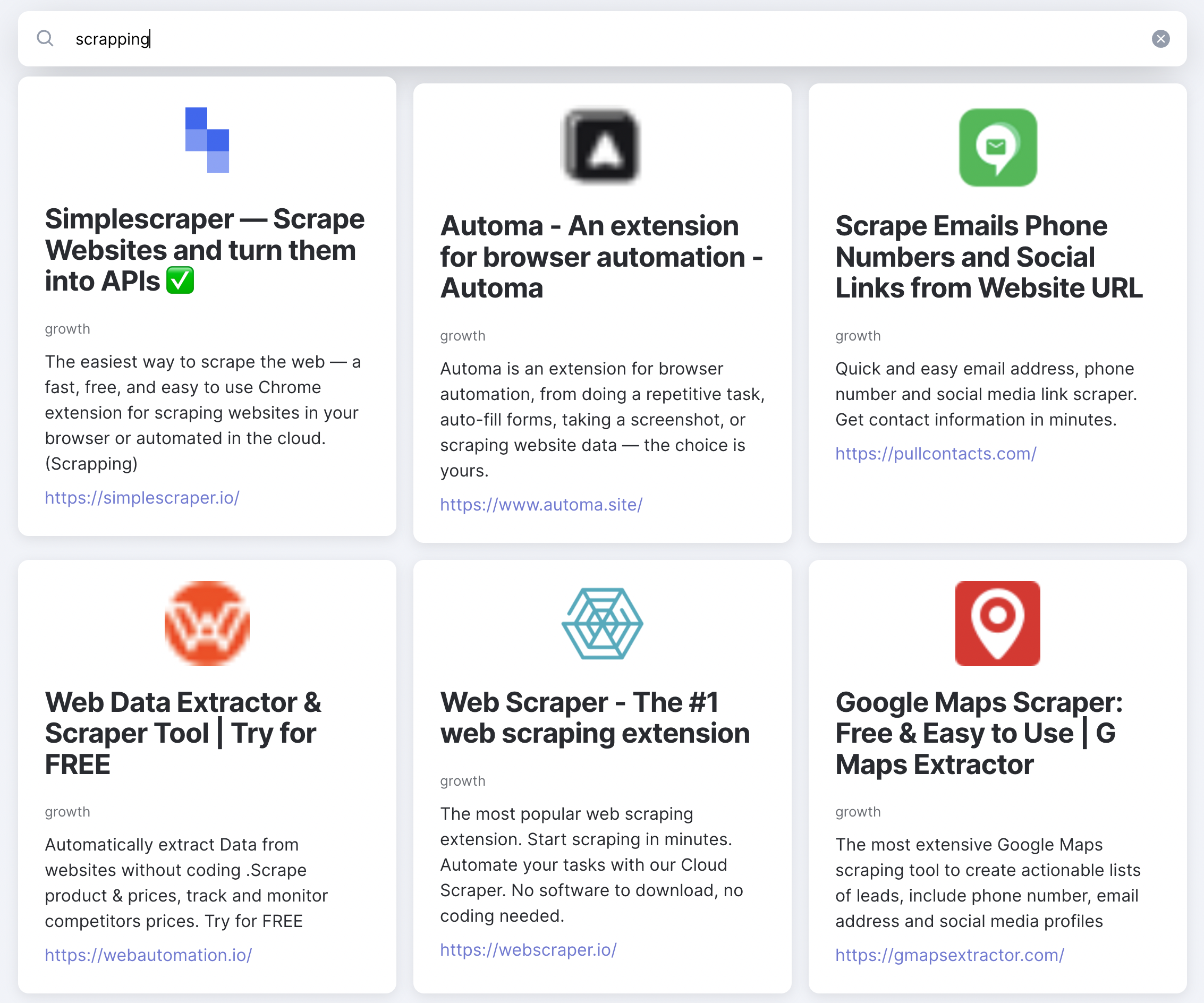Image resolution: width=1204 pixels, height=1003 pixels.
Task: Click the 'most extensive Google Maps' description
Action: click(x=988, y=882)
